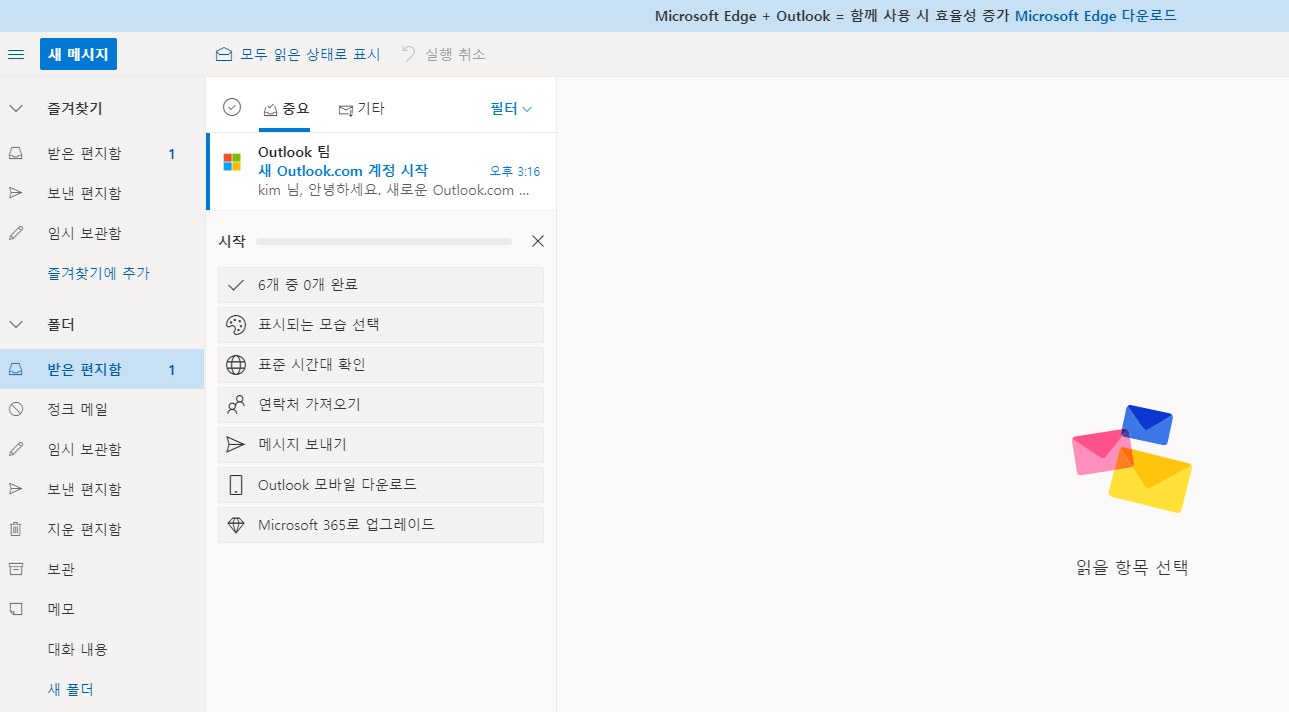Screen dimensions: 1289x712
Task: Click 표시되는 모습 선택 item
Action: click(381, 325)
